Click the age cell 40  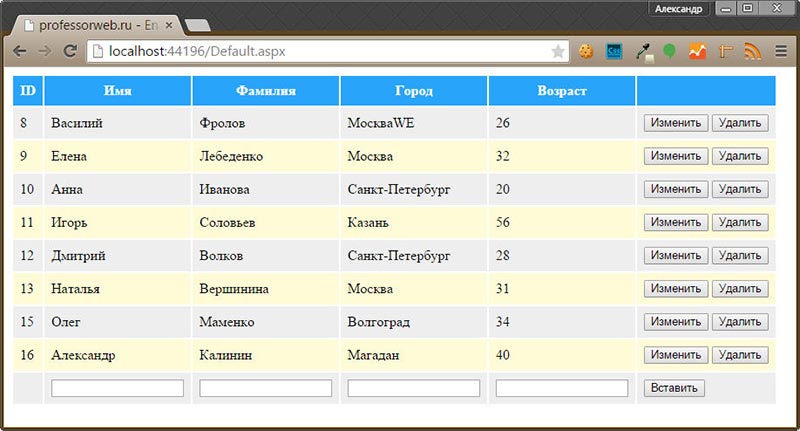pos(562,355)
